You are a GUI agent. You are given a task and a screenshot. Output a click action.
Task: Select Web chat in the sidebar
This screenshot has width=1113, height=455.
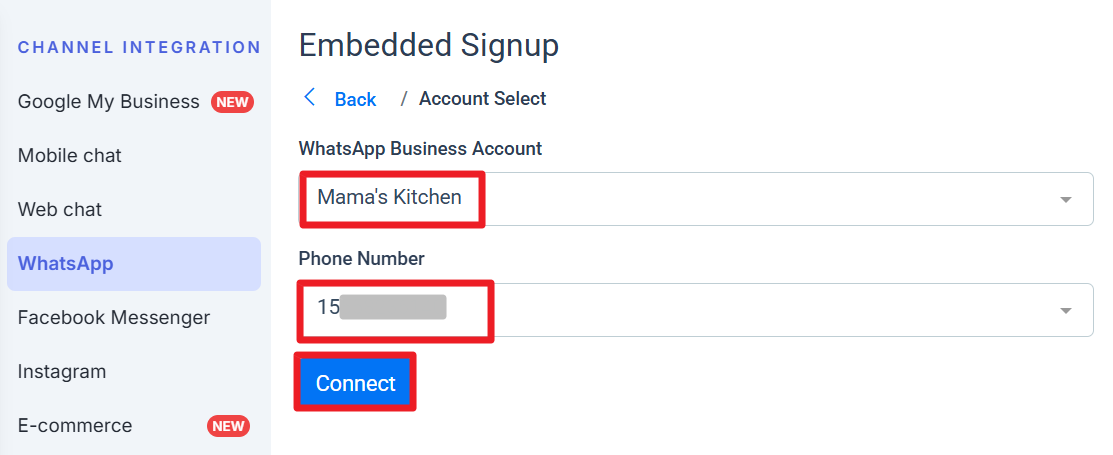(60, 210)
